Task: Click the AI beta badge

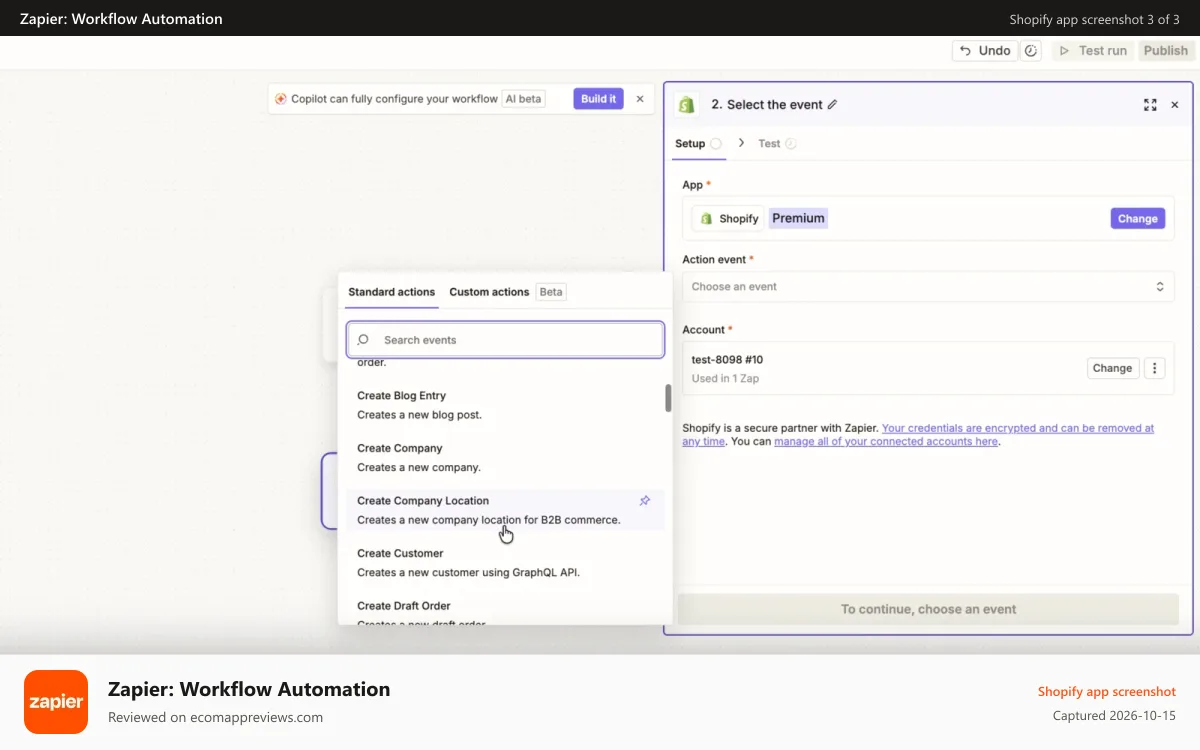Action: tap(523, 99)
